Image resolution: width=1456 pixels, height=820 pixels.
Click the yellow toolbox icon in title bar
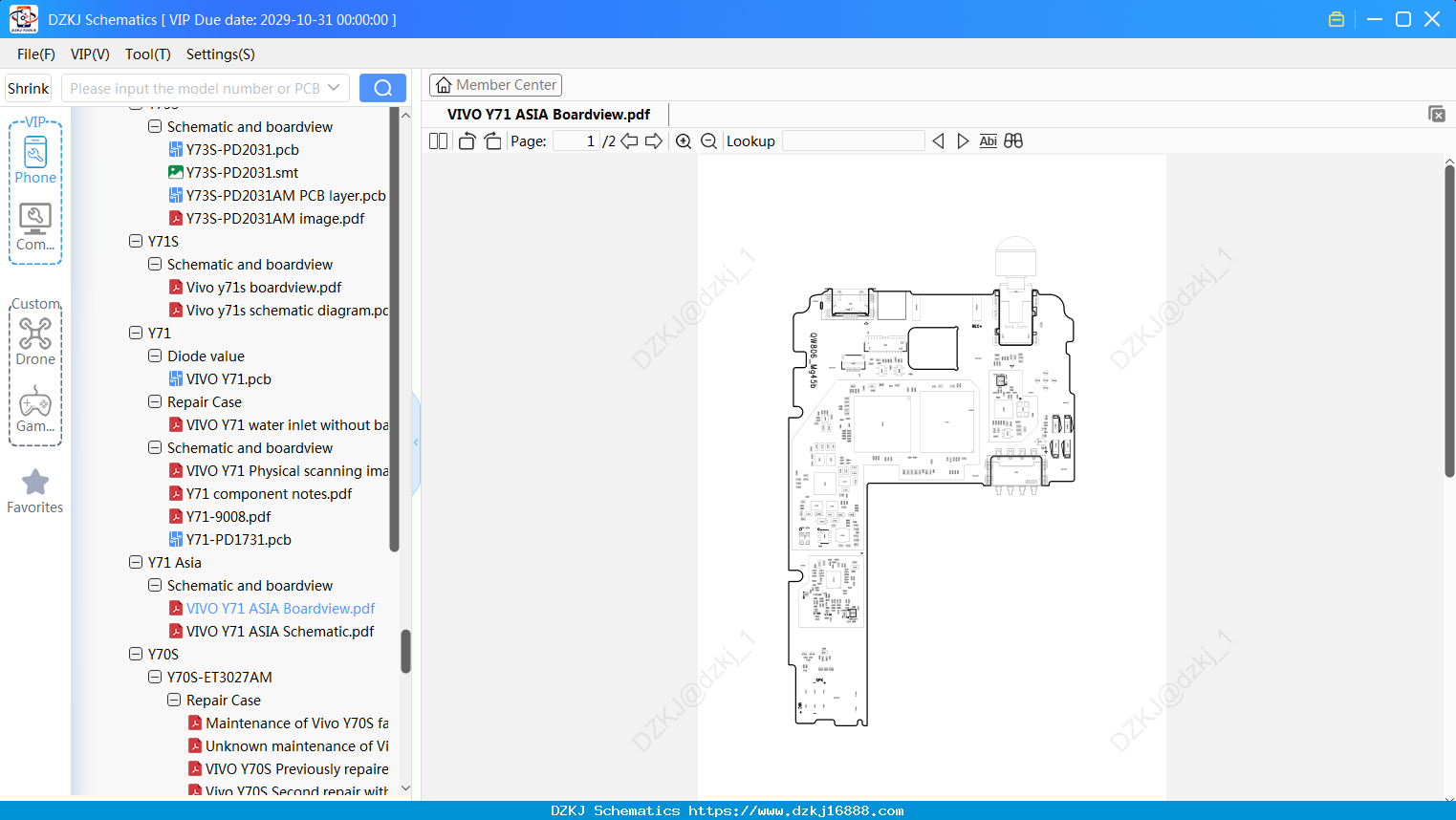pos(1336,19)
